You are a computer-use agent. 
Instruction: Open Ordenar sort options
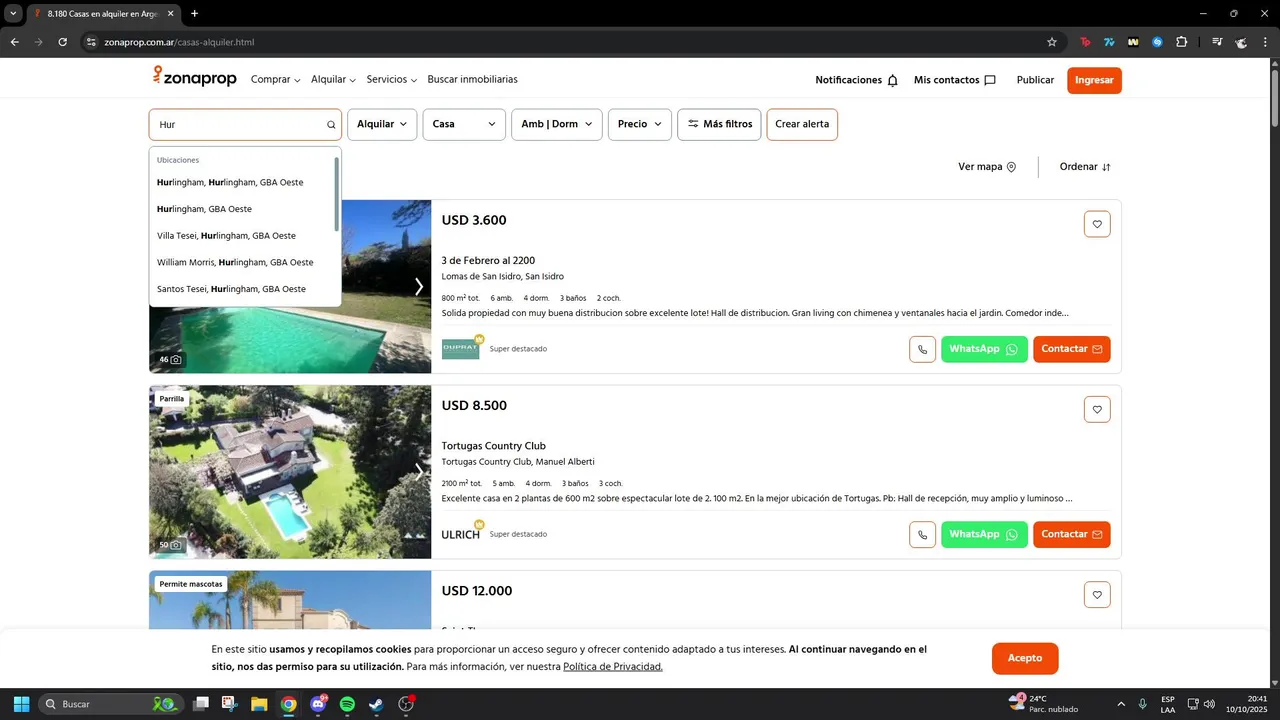(1085, 167)
